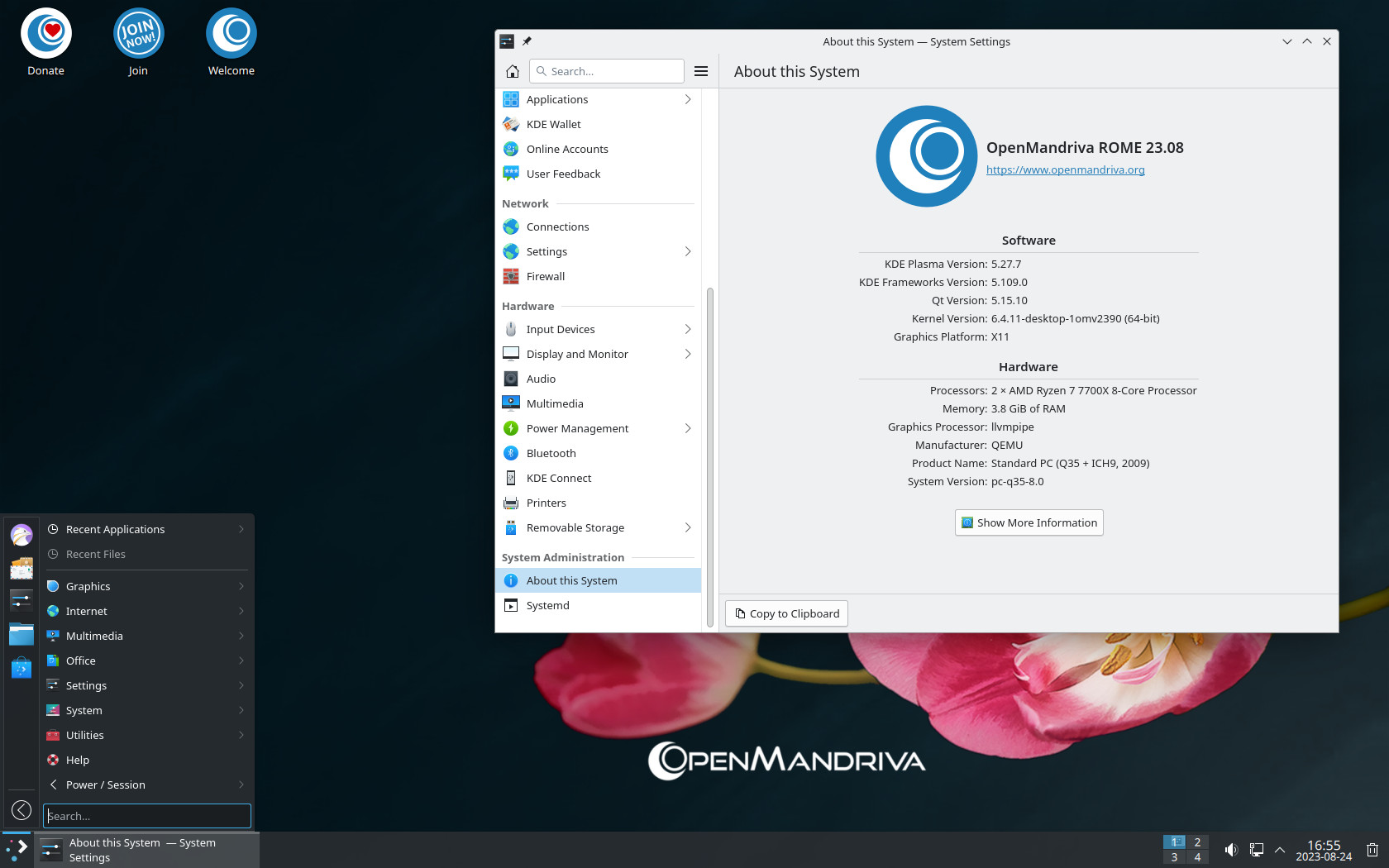This screenshot has width=1389, height=868.
Task: Expand Input Devices category
Action: 598,329
